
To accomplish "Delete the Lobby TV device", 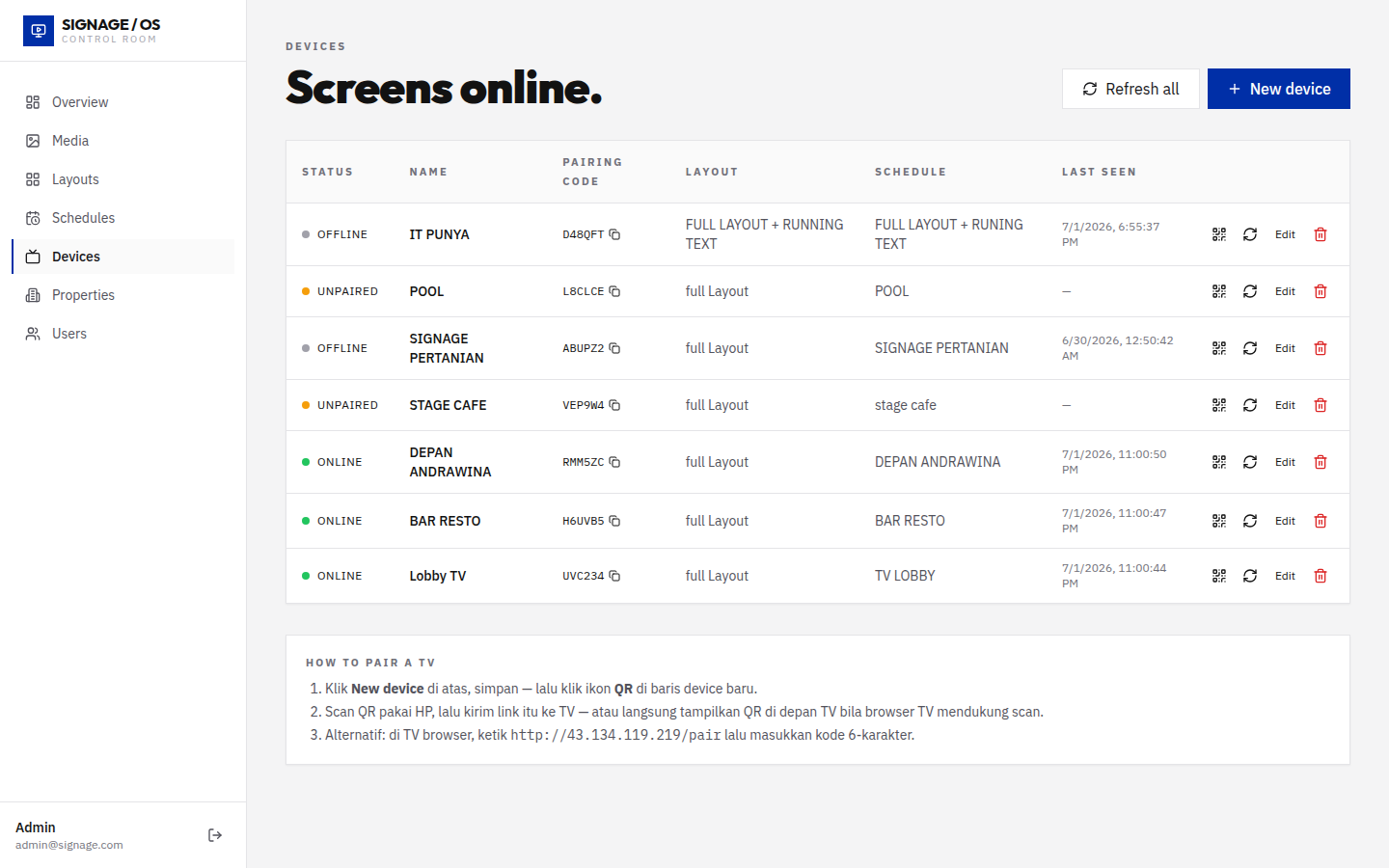I will tap(1321, 576).
